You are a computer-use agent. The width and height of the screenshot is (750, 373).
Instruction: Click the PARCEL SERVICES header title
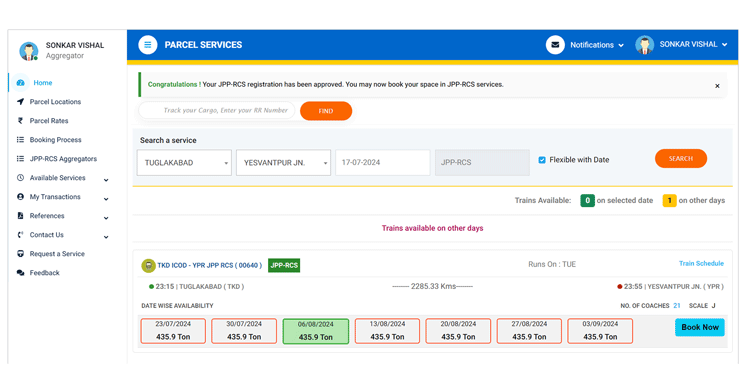(x=203, y=45)
